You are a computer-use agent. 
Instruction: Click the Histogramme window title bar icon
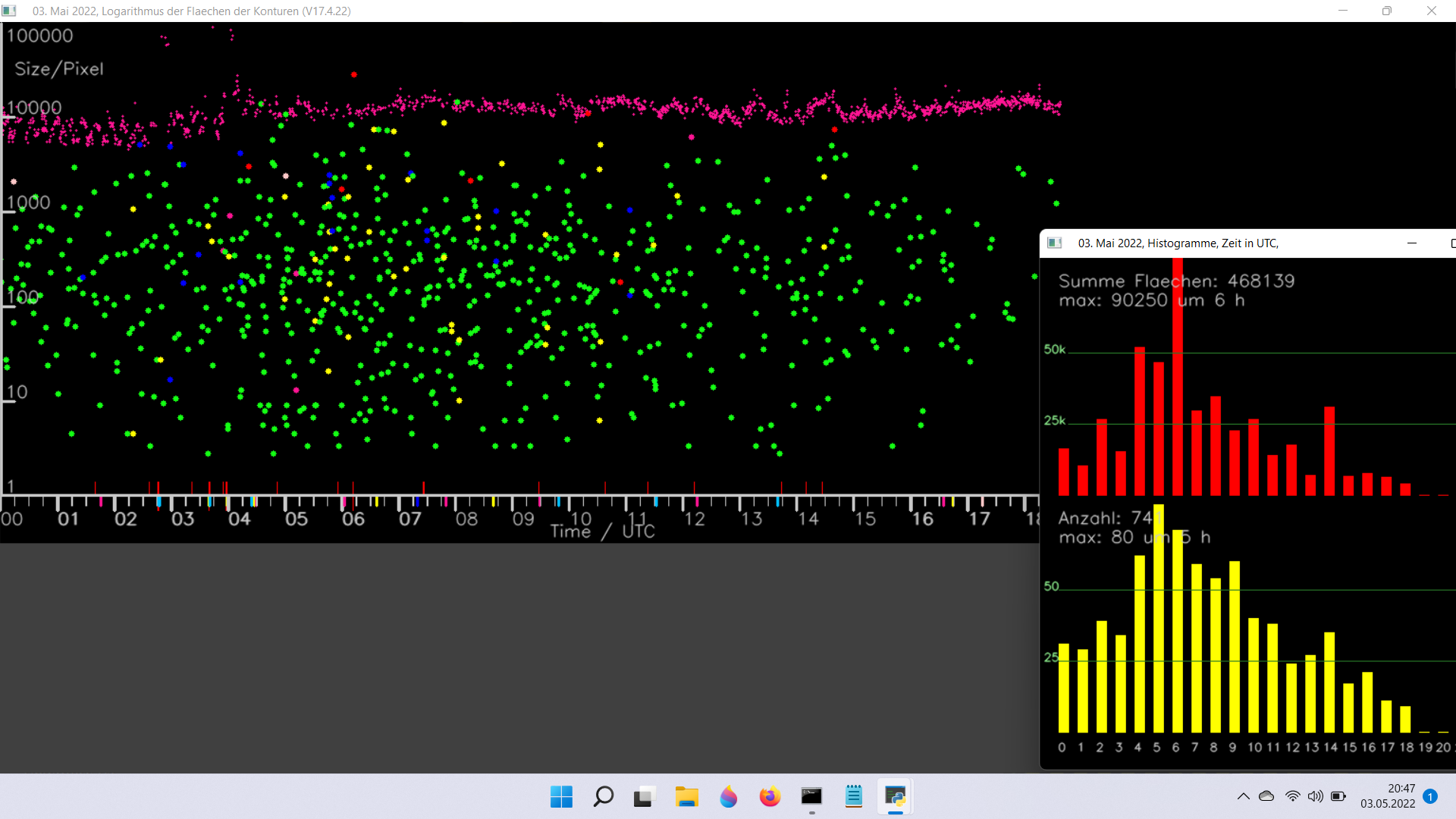pos(1055,243)
